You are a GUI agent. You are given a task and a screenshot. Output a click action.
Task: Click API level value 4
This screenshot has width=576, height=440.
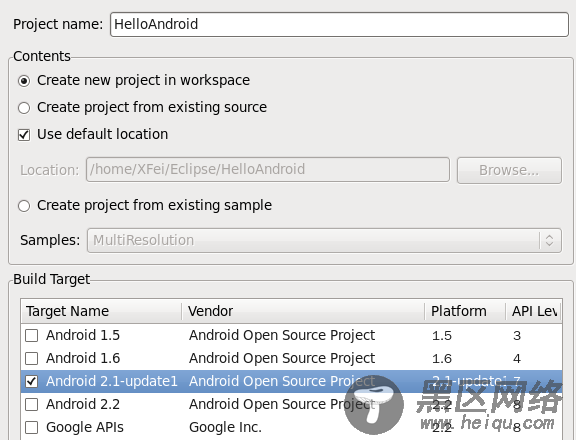pos(517,358)
